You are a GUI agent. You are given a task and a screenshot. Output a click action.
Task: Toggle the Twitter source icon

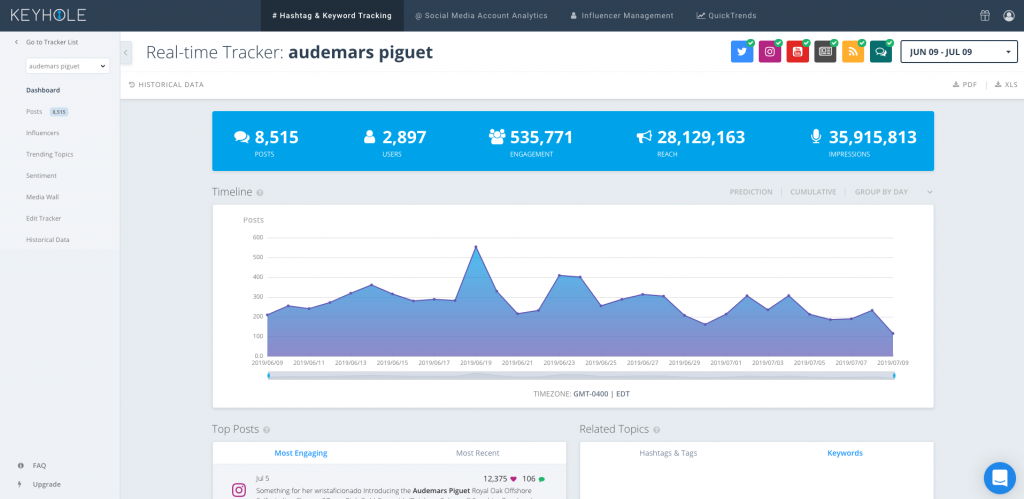point(742,52)
